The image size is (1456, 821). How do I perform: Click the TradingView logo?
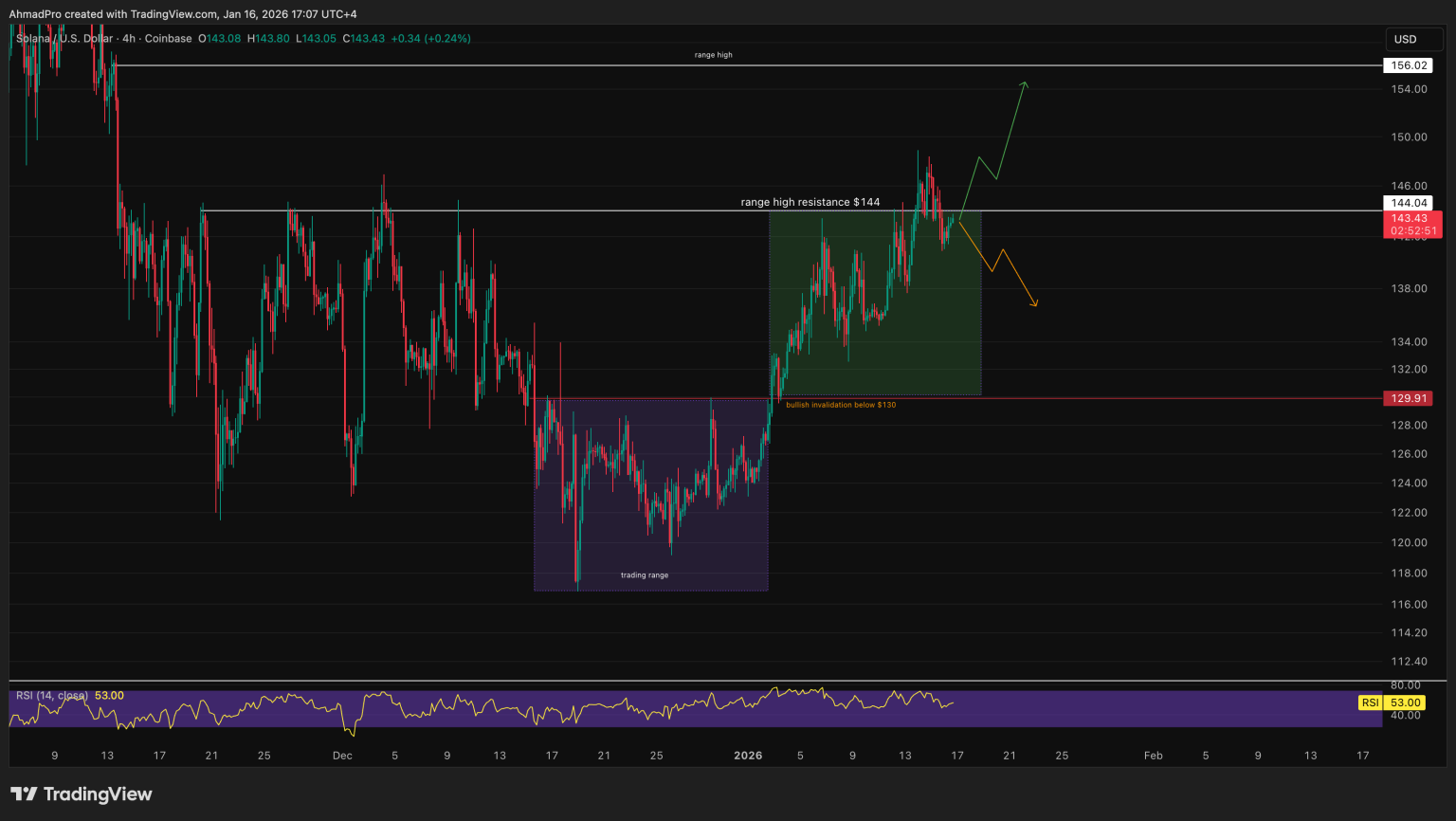click(x=81, y=794)
